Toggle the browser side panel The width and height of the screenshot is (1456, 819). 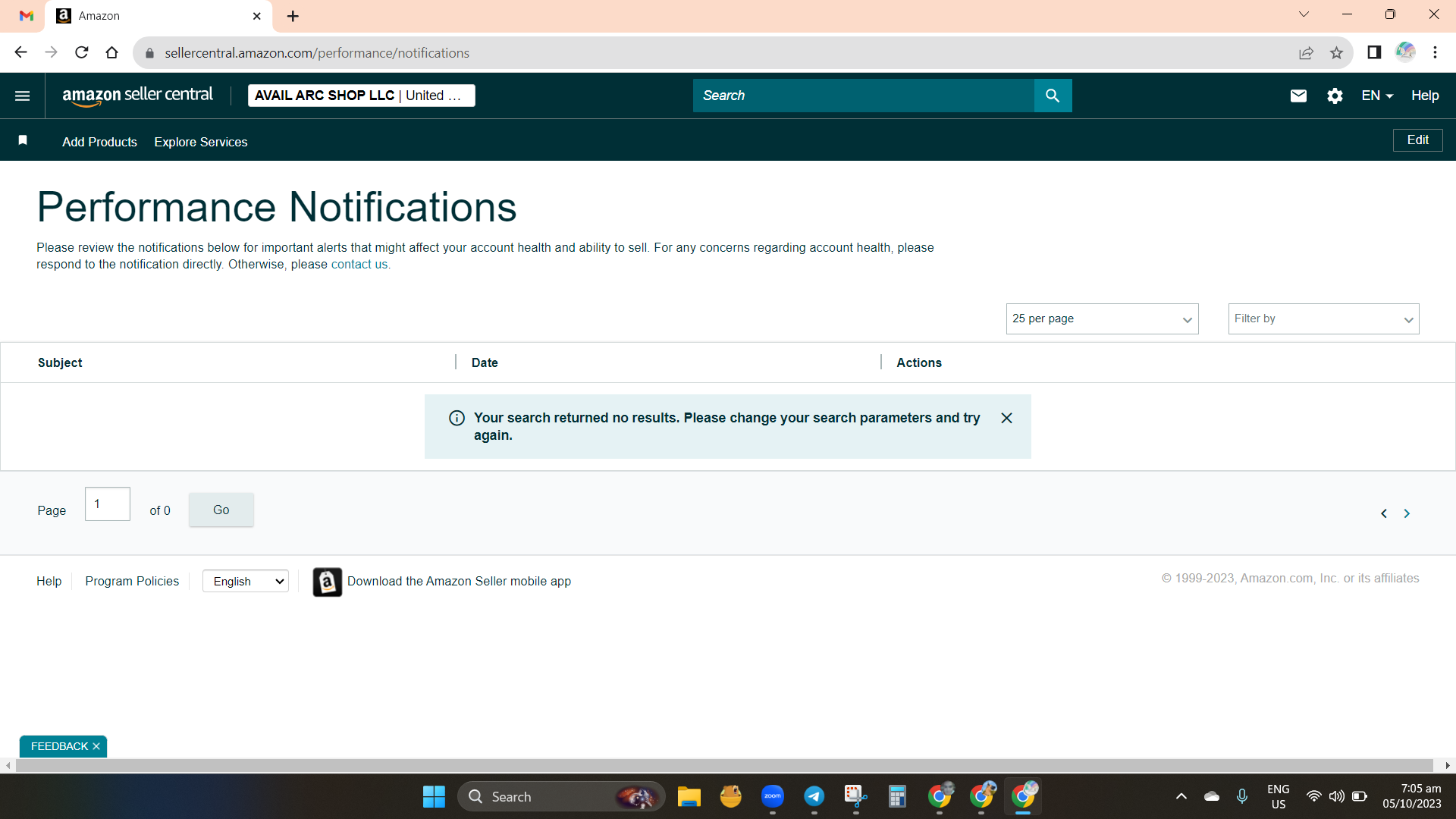point(1374,52)
